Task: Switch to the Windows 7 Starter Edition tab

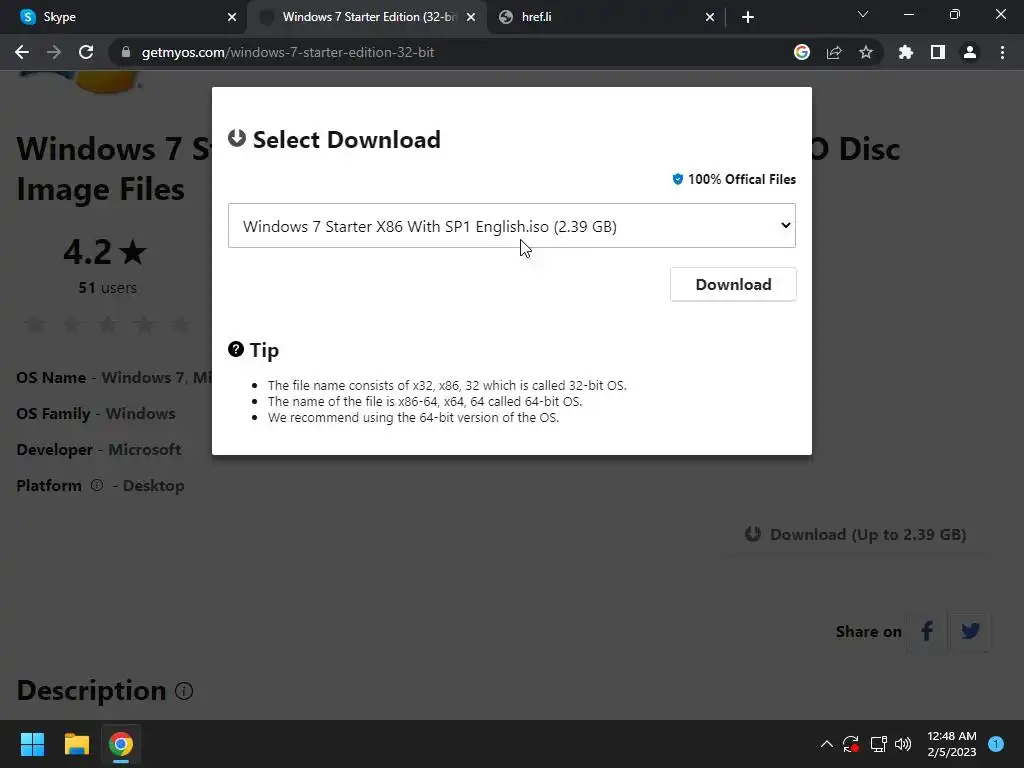Action: click(x=368, y=17)
